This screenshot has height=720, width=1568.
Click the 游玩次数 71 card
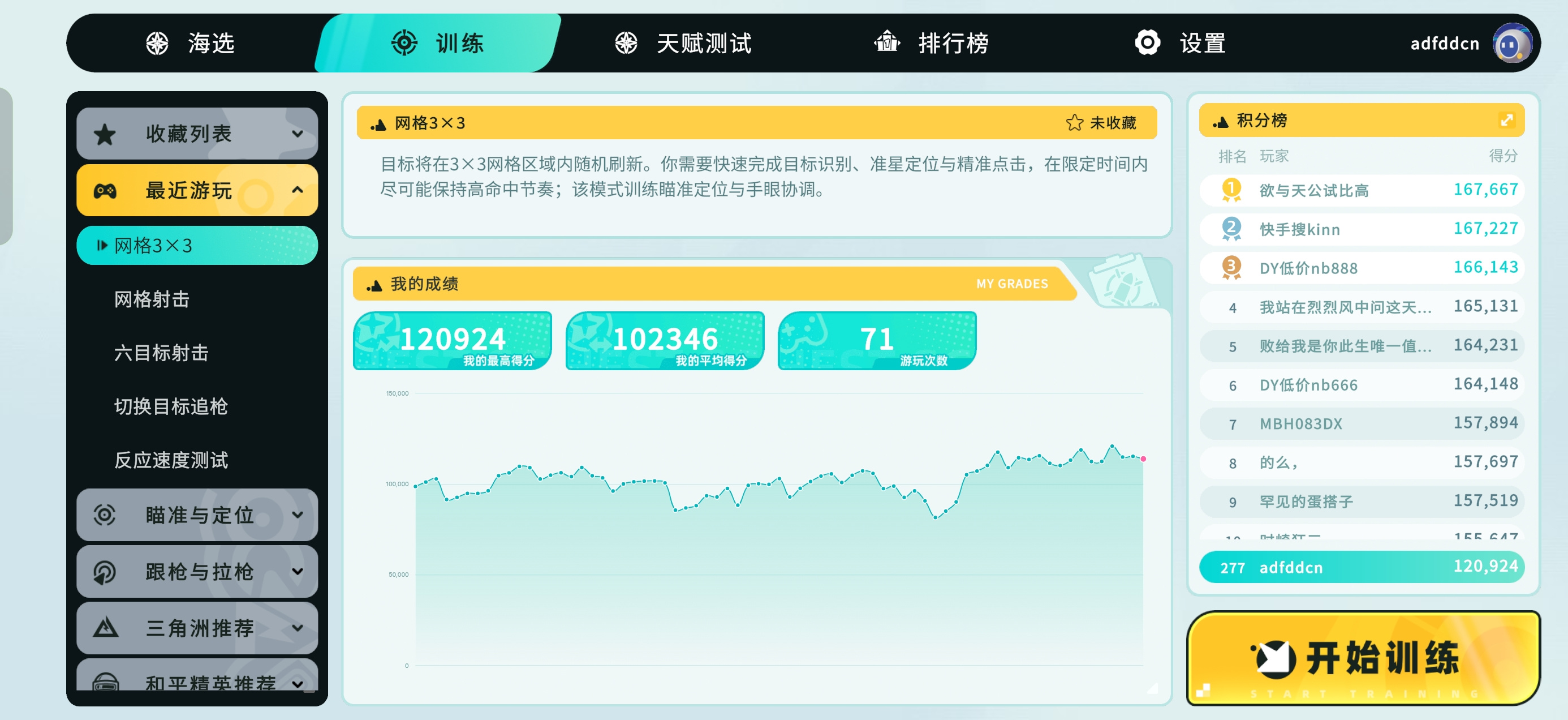tap(877, 341)
